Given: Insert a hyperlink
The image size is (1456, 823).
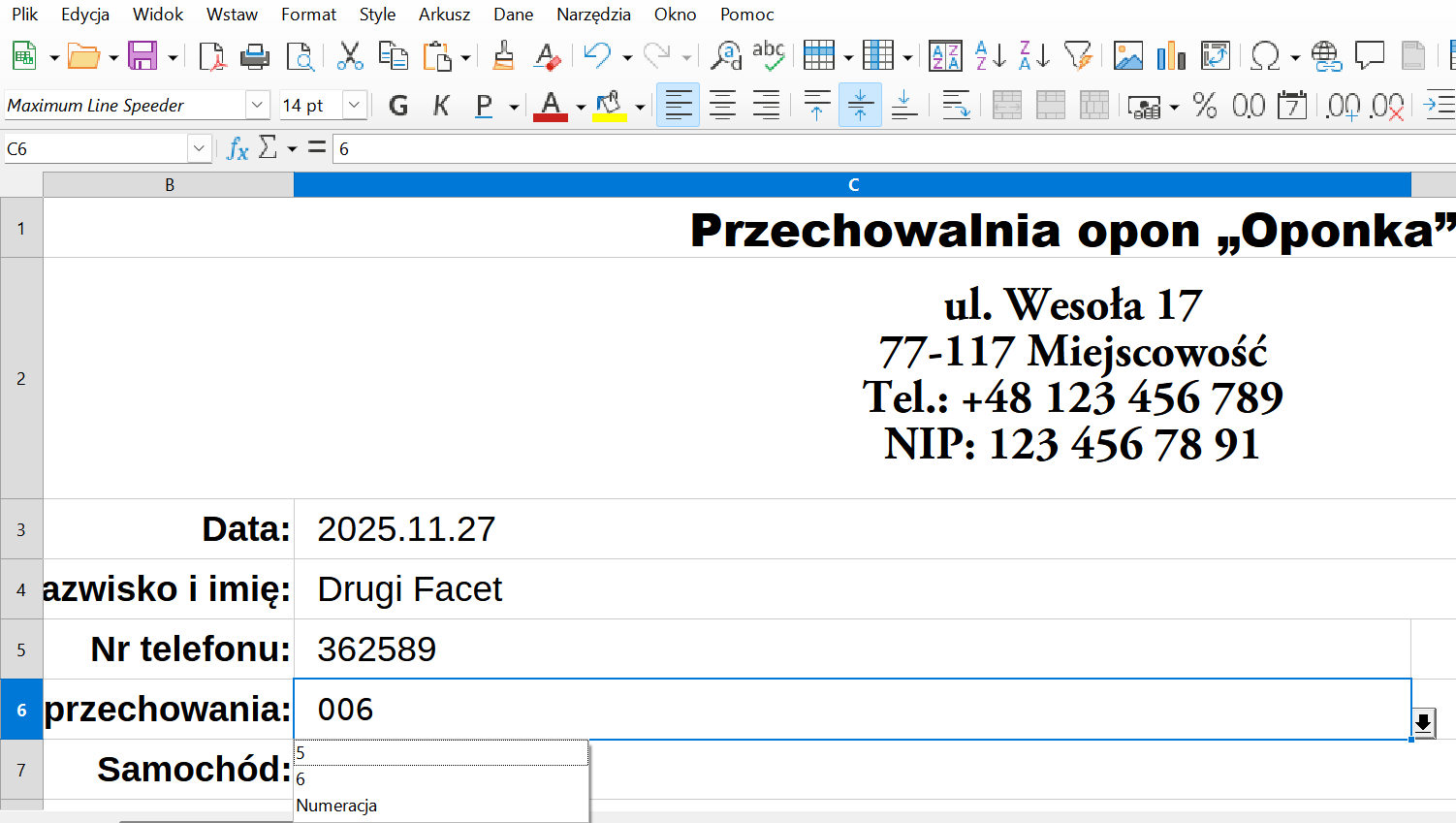Looking at the screenshot, I should tap(1325, 56).
